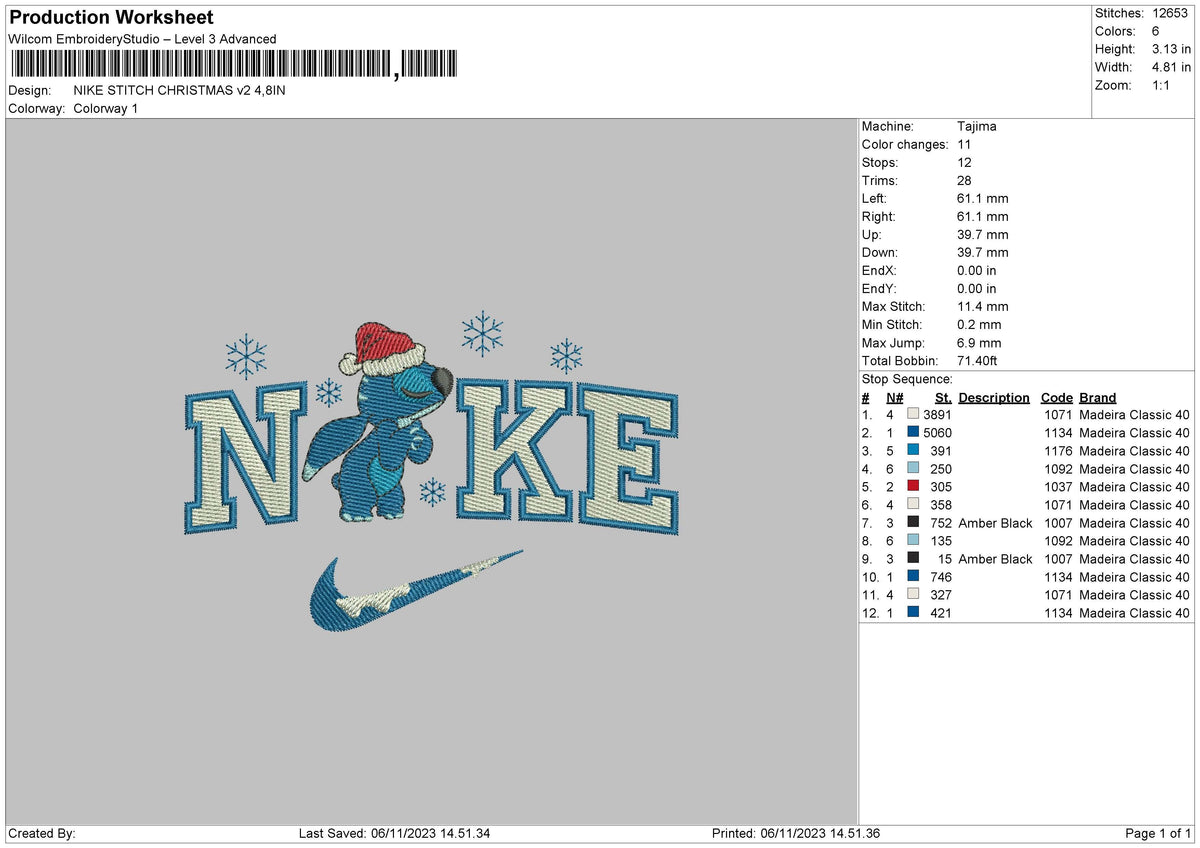Click the Width value '4.81 in'
Image resolution: width=1200 pixels, height=848 pixels.
click(x=1171, y=67)
